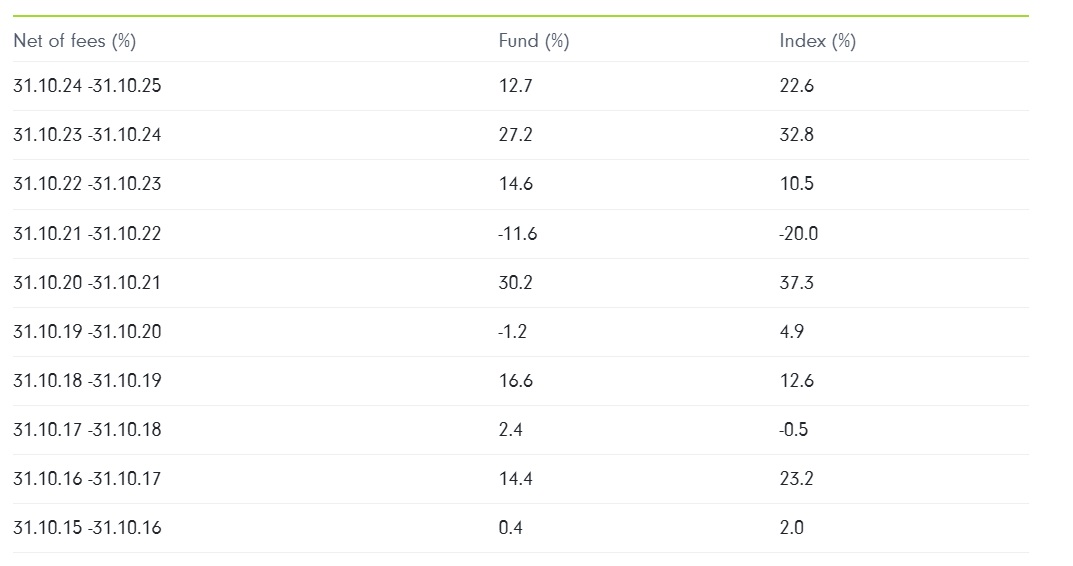Click the index return 37.3
Image resolution: width=1073 pixels, height=566 pixels.
pos(796,283)
